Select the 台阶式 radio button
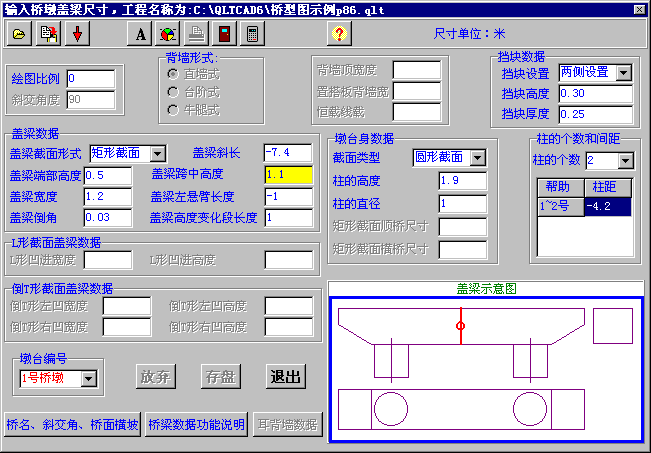 coord(173,92)
